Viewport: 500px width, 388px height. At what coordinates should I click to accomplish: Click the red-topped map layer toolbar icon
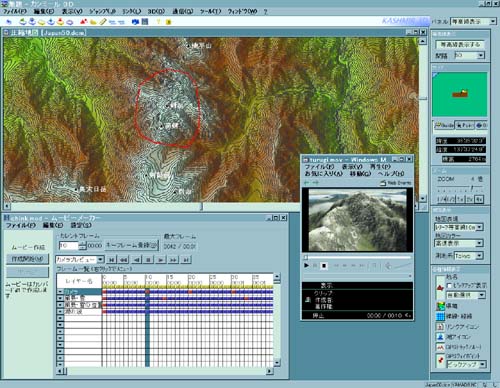(x=60, y=22)
